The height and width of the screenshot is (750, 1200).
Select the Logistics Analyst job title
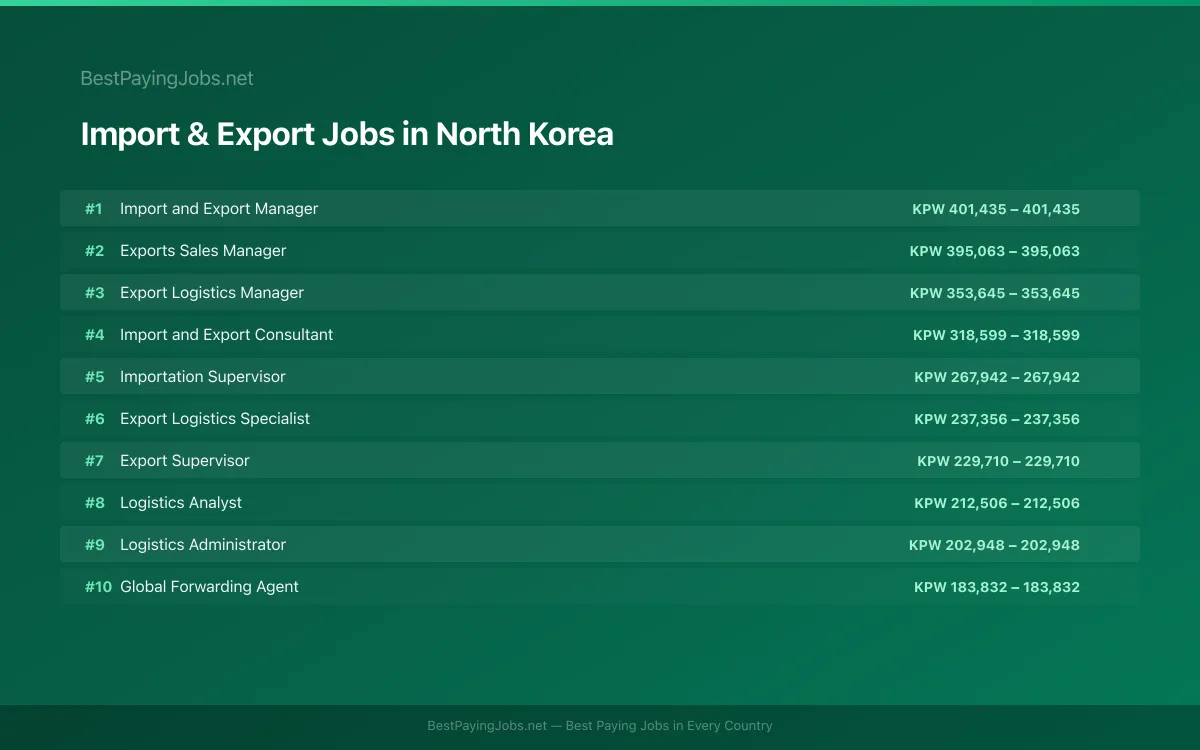click(x=181, y=503)
